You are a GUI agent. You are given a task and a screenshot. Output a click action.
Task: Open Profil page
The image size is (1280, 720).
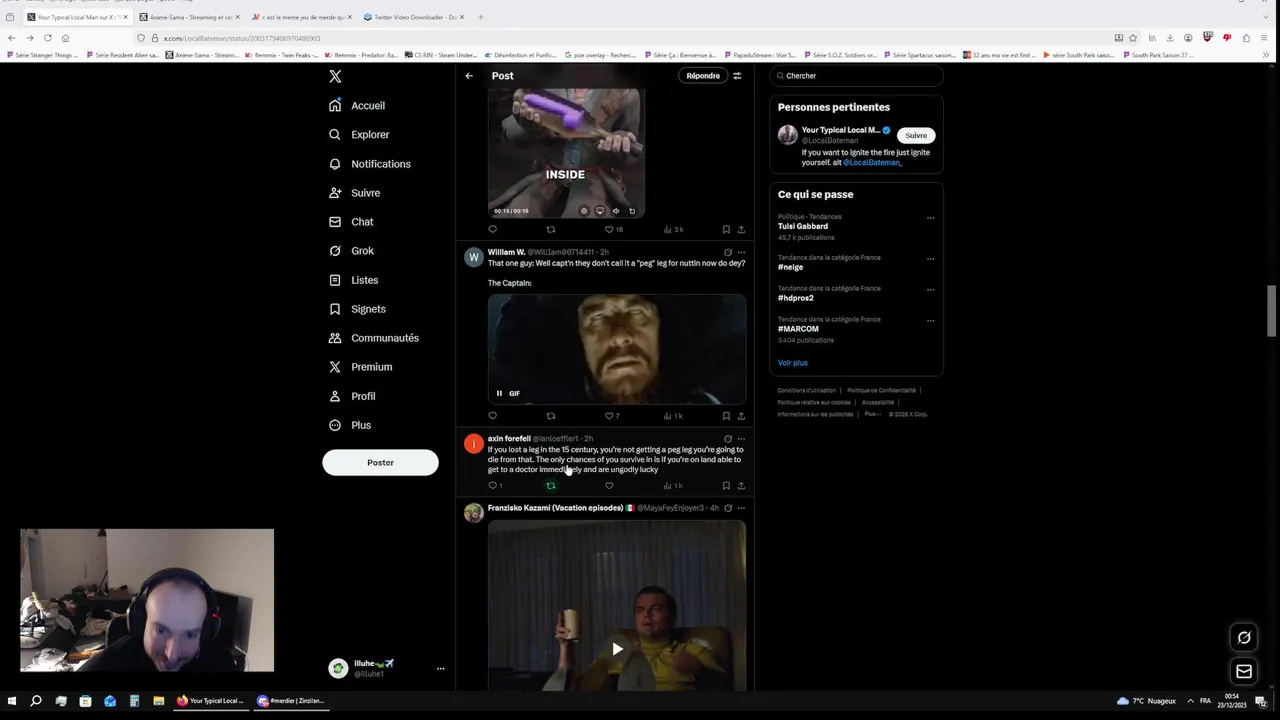[x=352, y=396]
